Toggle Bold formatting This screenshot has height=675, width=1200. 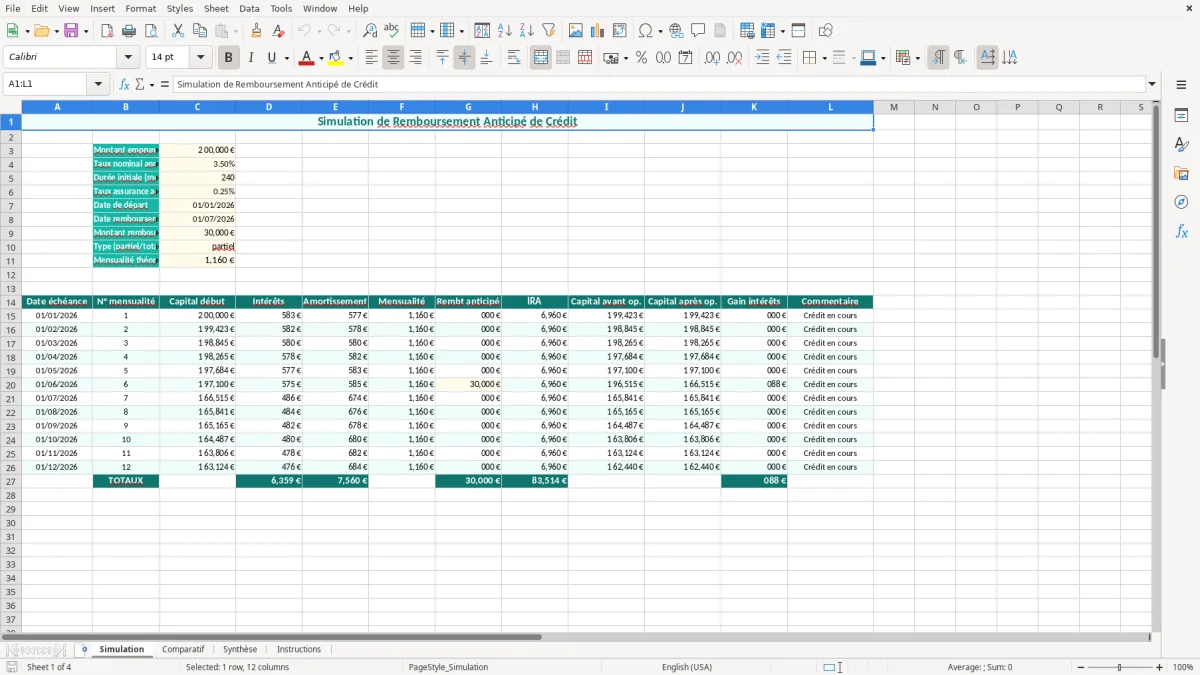click(x=228, y=58)
